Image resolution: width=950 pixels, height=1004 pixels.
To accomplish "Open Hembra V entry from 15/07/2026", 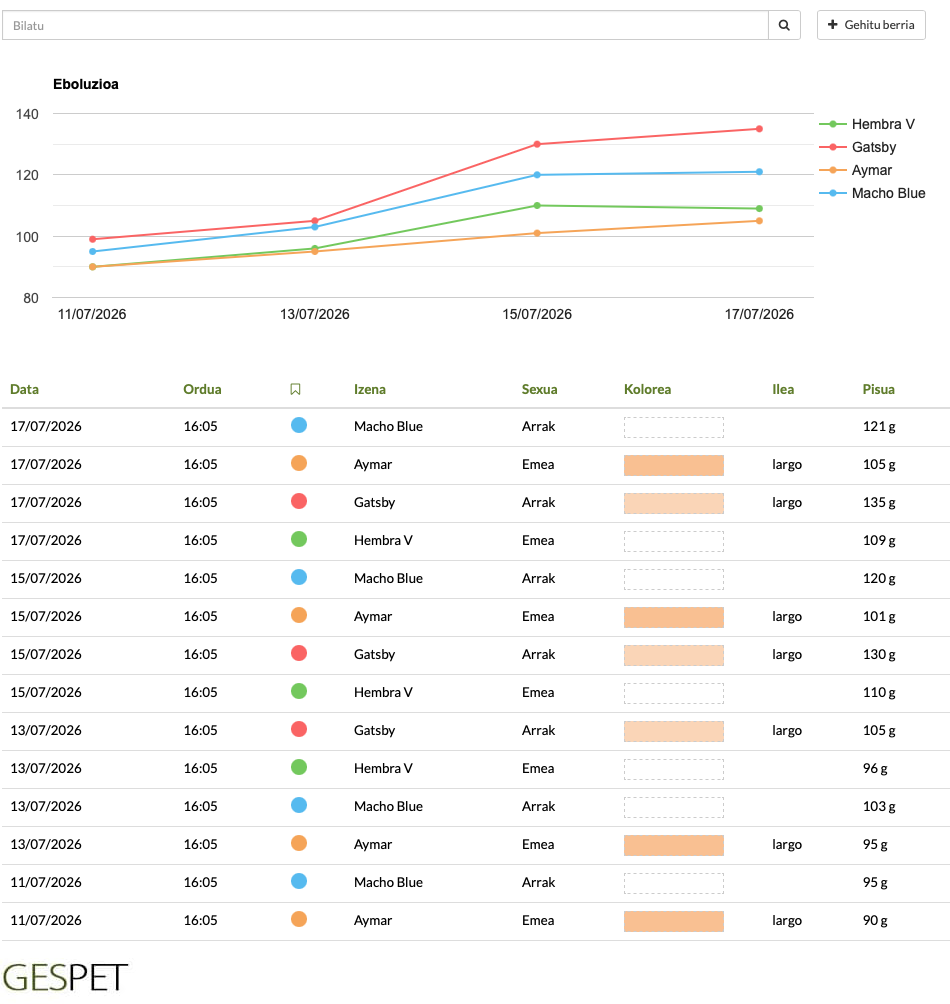I will [x=475, y=693].
